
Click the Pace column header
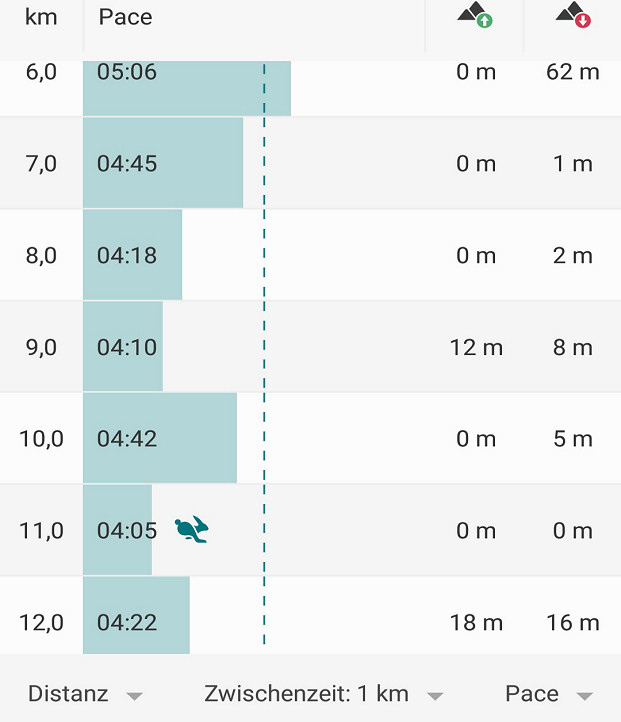[x=126, y=18]
